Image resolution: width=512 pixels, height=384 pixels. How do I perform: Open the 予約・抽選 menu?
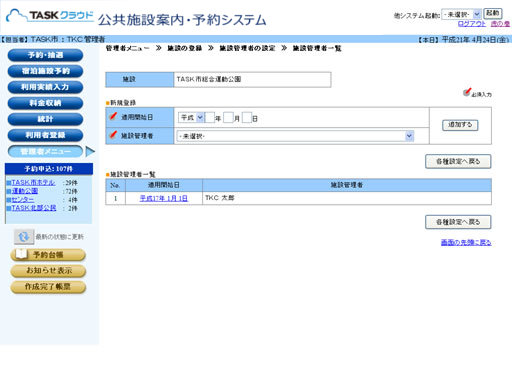45,55
